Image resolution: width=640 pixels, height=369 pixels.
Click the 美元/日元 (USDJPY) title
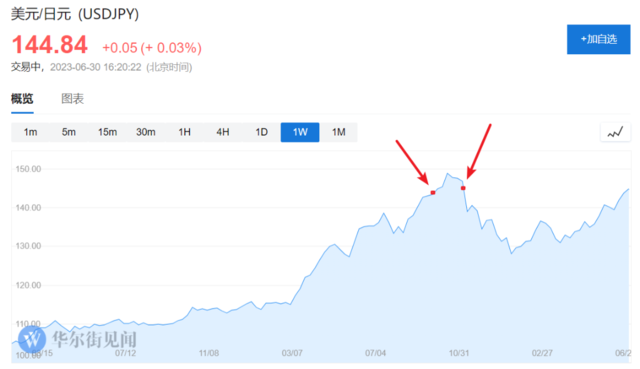tap(75, 14)
